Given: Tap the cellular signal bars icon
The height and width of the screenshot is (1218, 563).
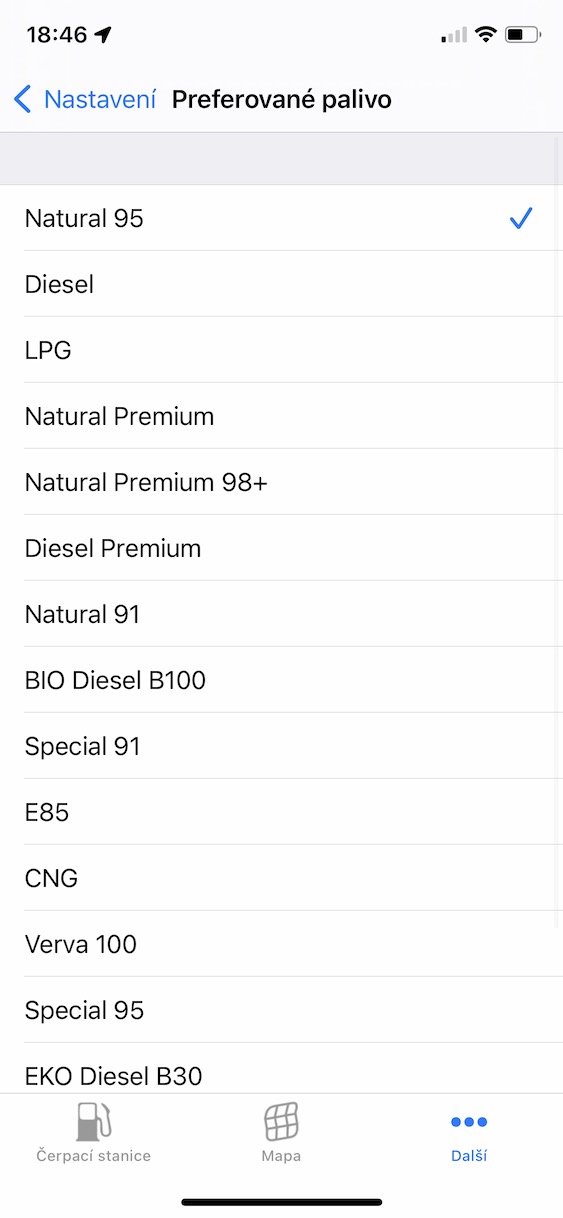Looking at the screenshot, I should tap(454, 35).
